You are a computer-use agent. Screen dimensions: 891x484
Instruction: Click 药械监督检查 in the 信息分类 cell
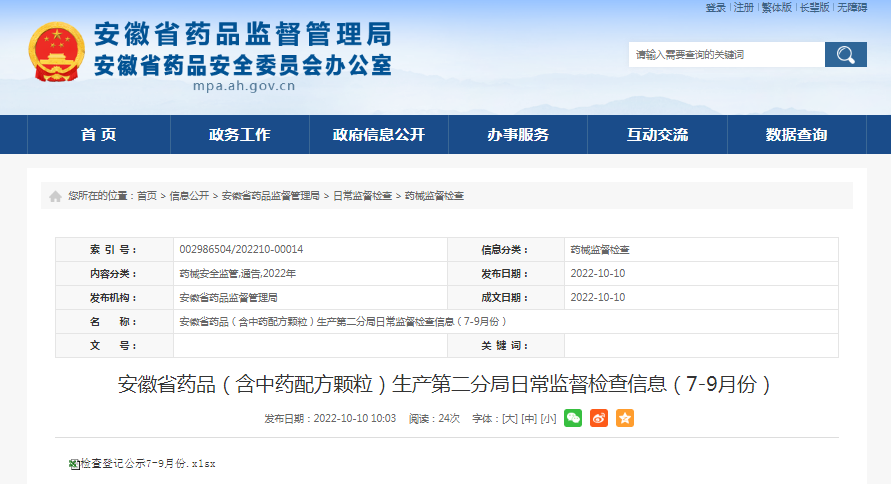coord(599,249)
